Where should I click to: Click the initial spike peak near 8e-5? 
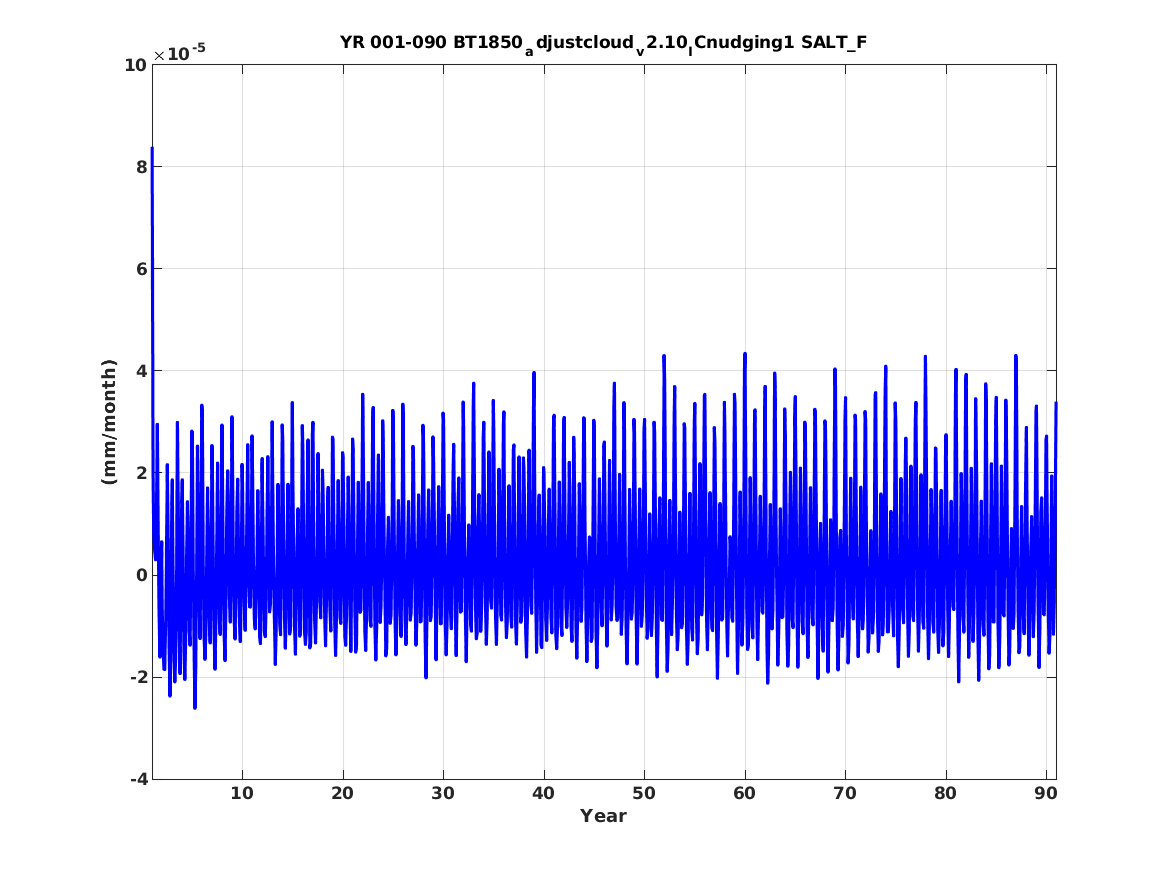coord(152,148)
